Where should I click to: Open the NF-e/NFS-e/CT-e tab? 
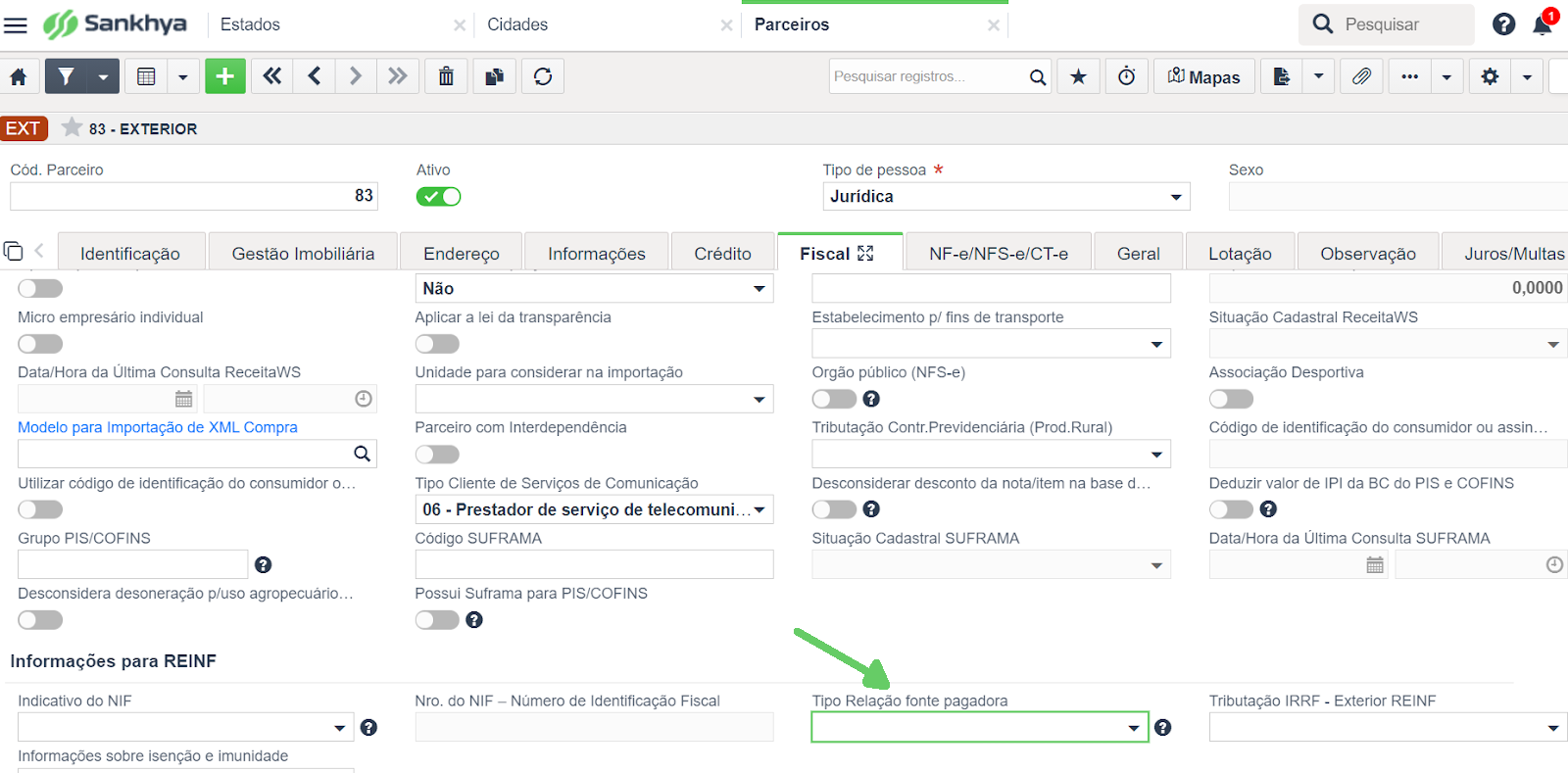click(x=999, y=254)
